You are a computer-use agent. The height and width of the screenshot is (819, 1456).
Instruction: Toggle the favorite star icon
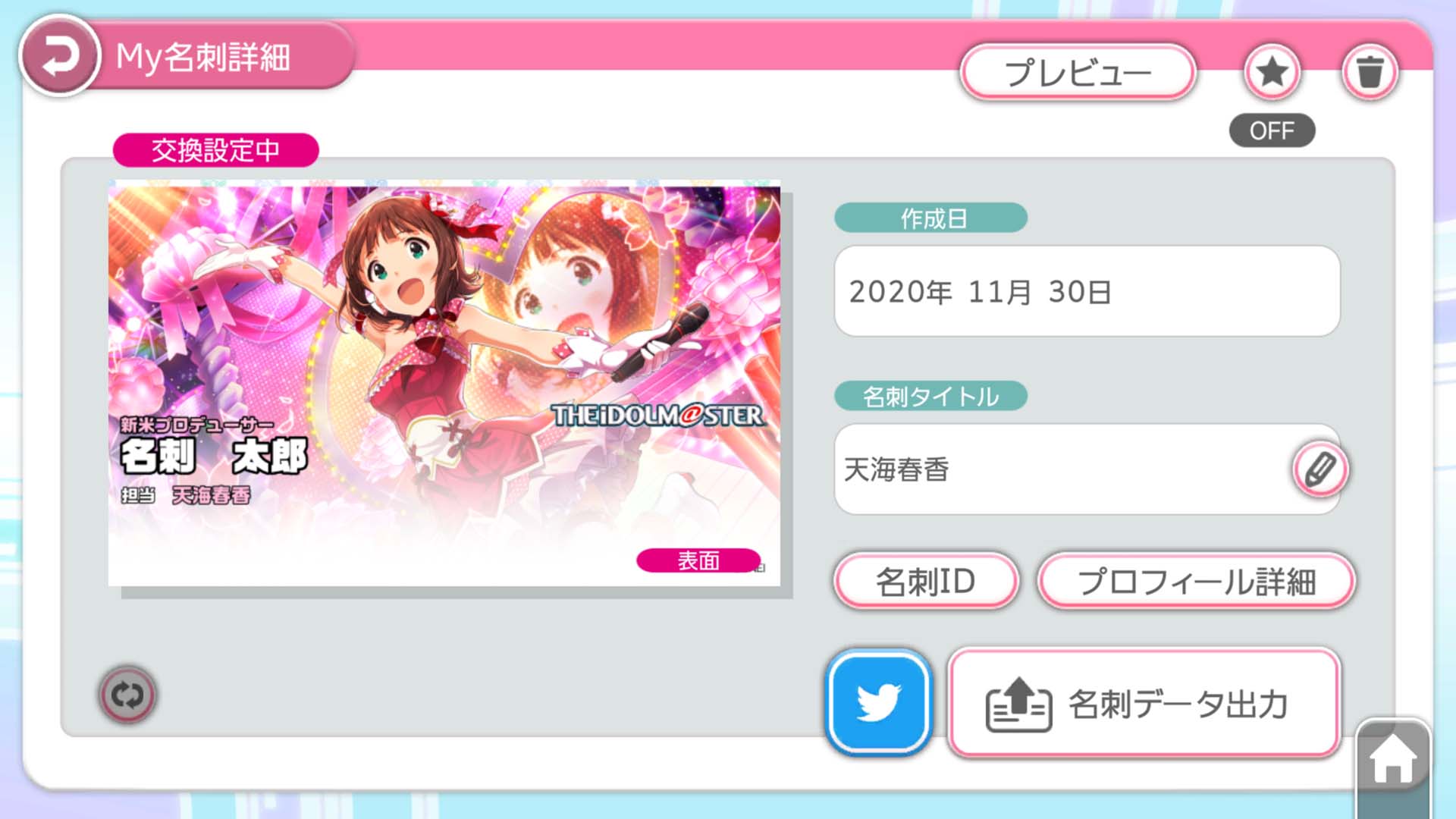coord(1272,72)
